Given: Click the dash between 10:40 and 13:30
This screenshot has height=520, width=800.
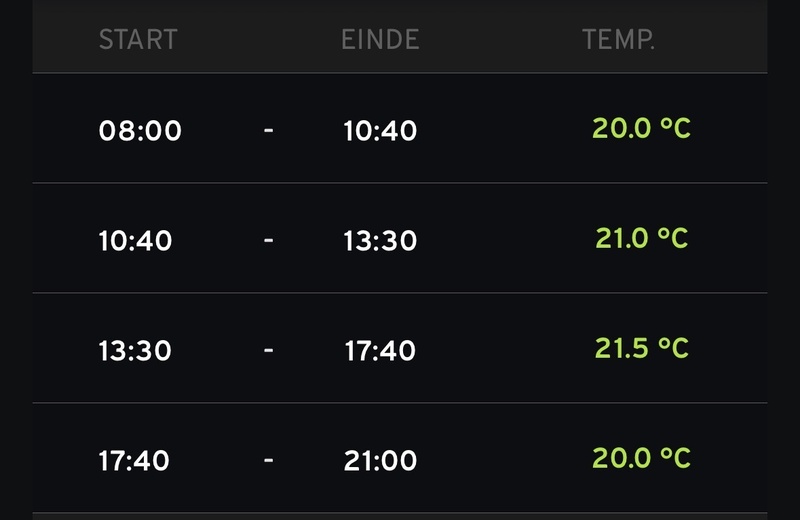Looking at the screenshot, I should coord(268,241).
